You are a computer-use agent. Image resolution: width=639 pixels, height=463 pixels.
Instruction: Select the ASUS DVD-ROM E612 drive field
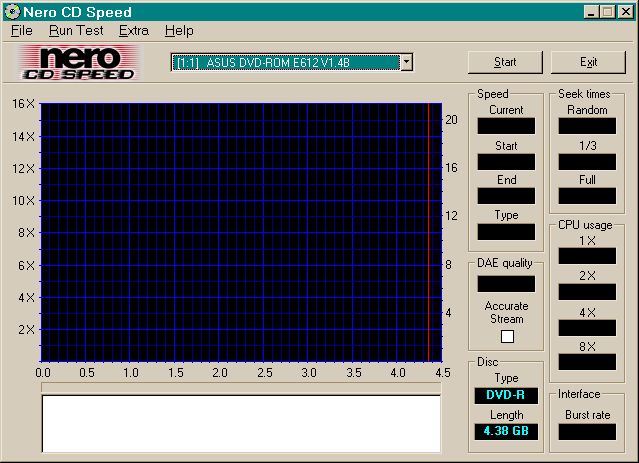tap(285, 63)
